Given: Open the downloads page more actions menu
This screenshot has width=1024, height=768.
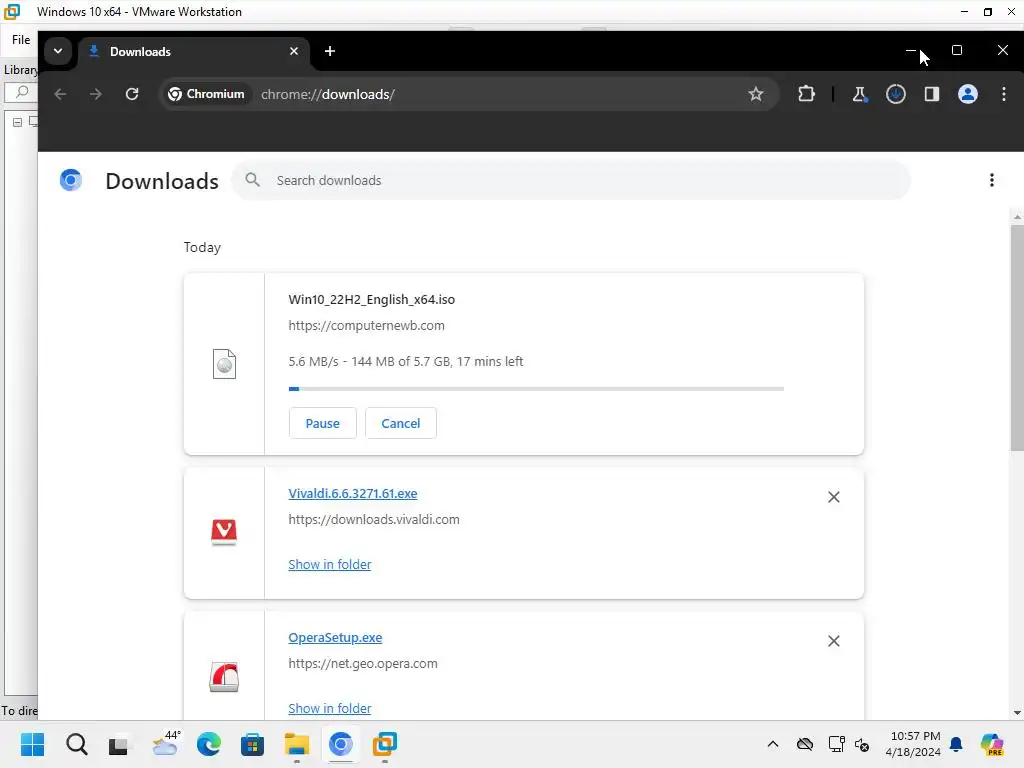Looking at the screenshot, I should (x=991, y=180).
